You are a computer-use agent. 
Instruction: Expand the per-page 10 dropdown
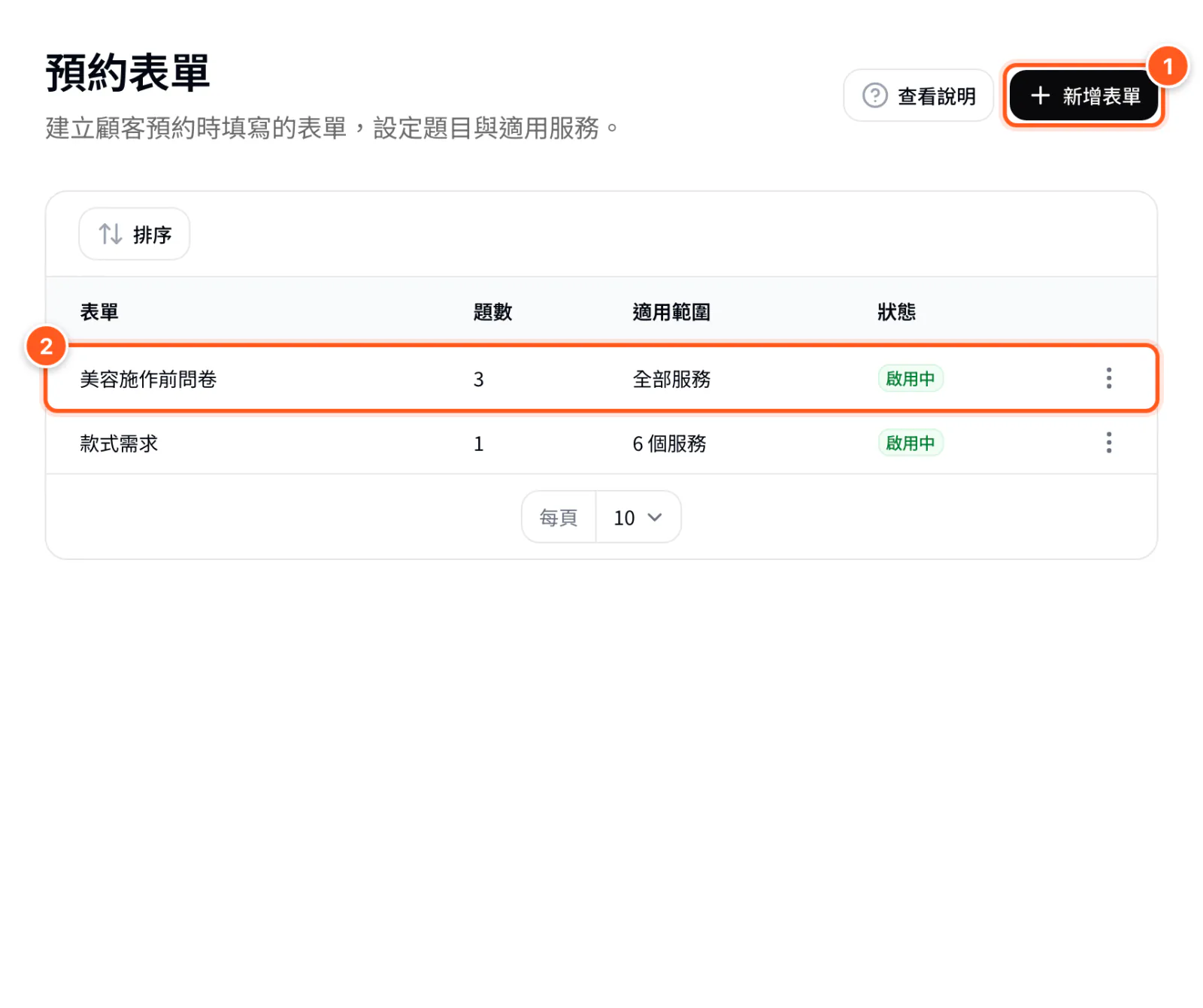pyautogui.click(x=638, y=517)
